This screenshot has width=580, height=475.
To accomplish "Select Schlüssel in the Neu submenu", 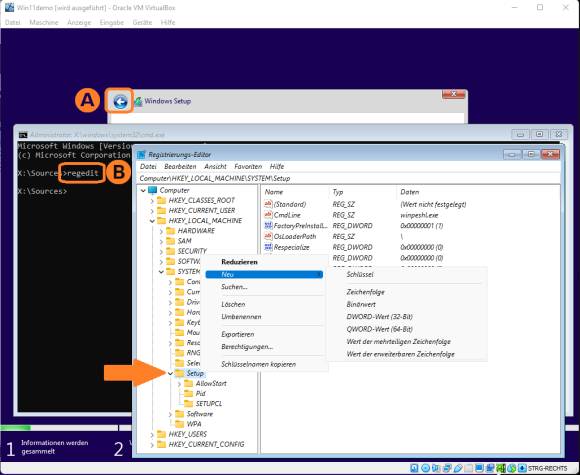I will (360, 274).
